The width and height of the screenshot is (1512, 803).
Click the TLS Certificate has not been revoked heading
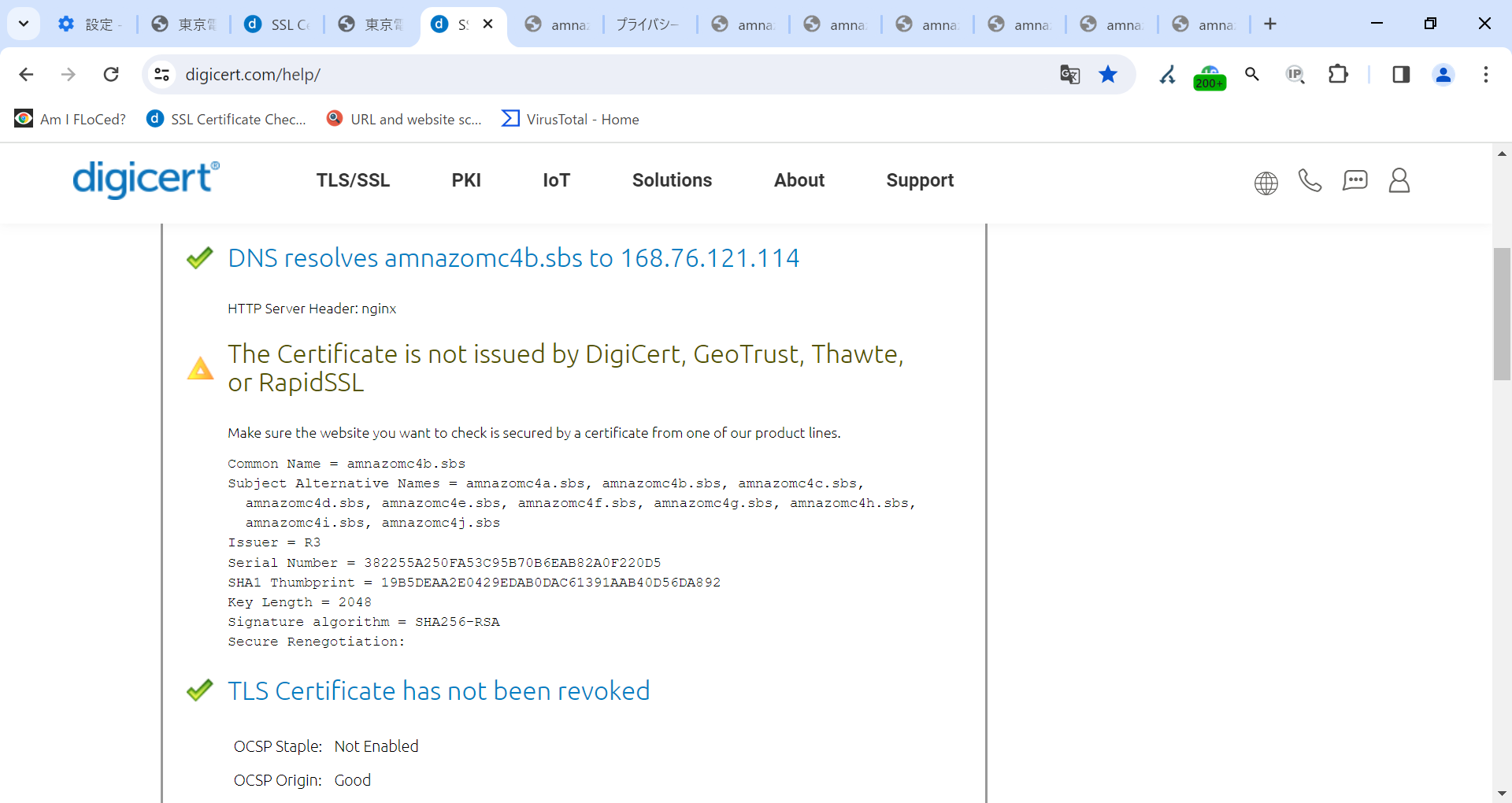click(x=439, y=691)
